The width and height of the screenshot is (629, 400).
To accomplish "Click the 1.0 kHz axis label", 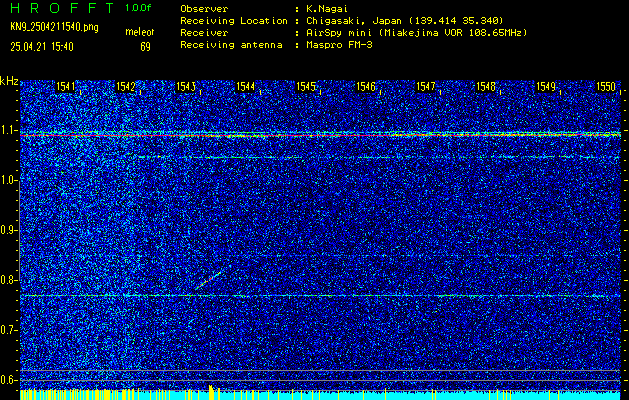I will (8, 181).
